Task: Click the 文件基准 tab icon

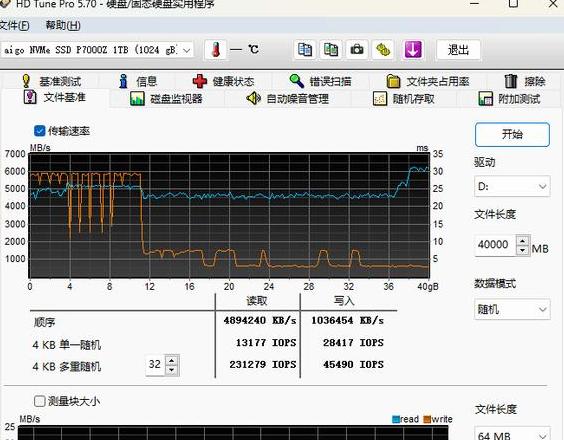Action: tap(30, 97)
